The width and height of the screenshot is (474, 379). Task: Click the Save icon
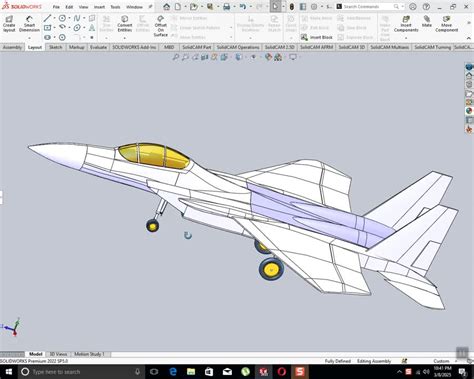tap(210, 6)
